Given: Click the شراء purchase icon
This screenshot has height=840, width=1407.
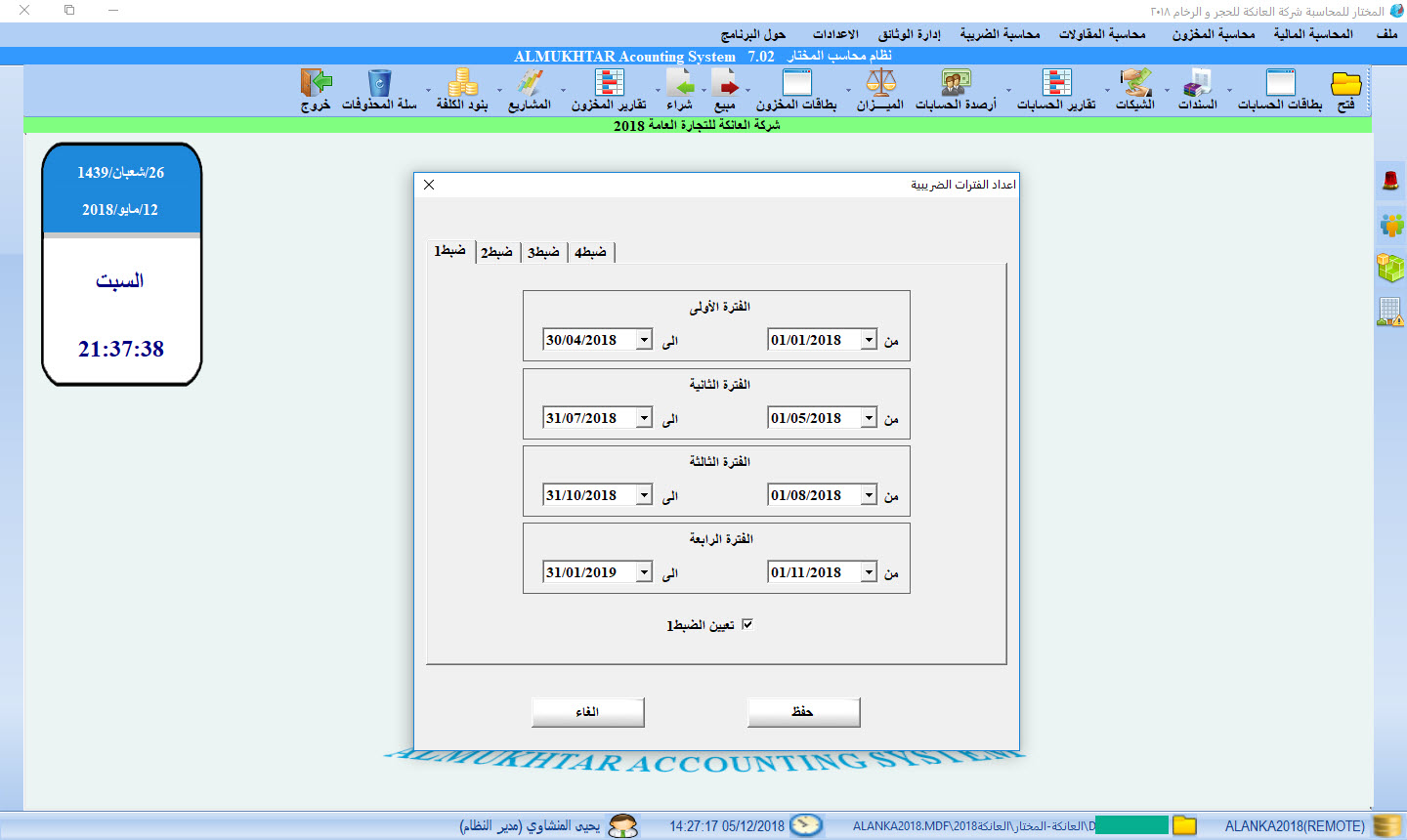Looking at the screenshot, I should pos(679,83).
